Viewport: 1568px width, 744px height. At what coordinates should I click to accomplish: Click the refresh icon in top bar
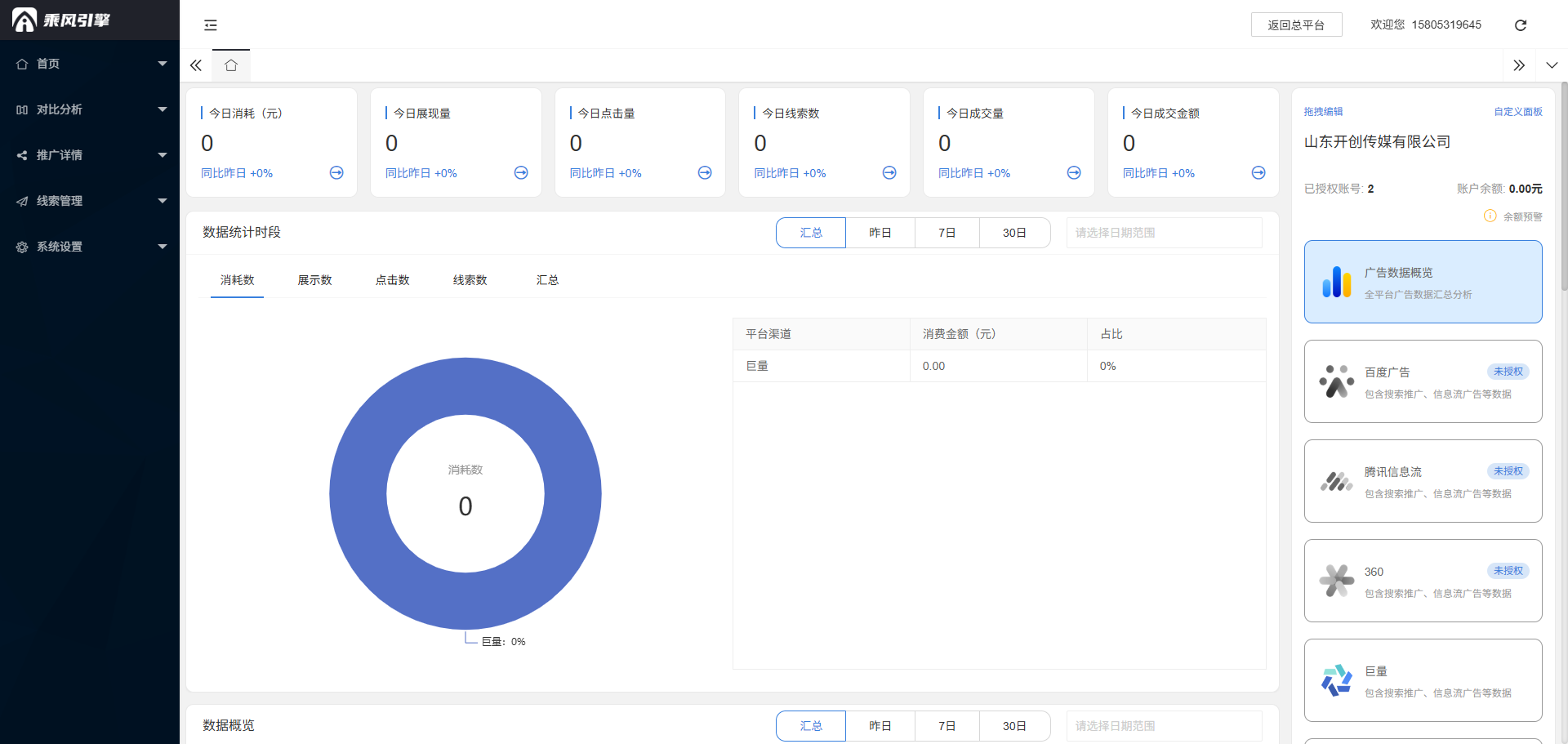(1520, 25)
